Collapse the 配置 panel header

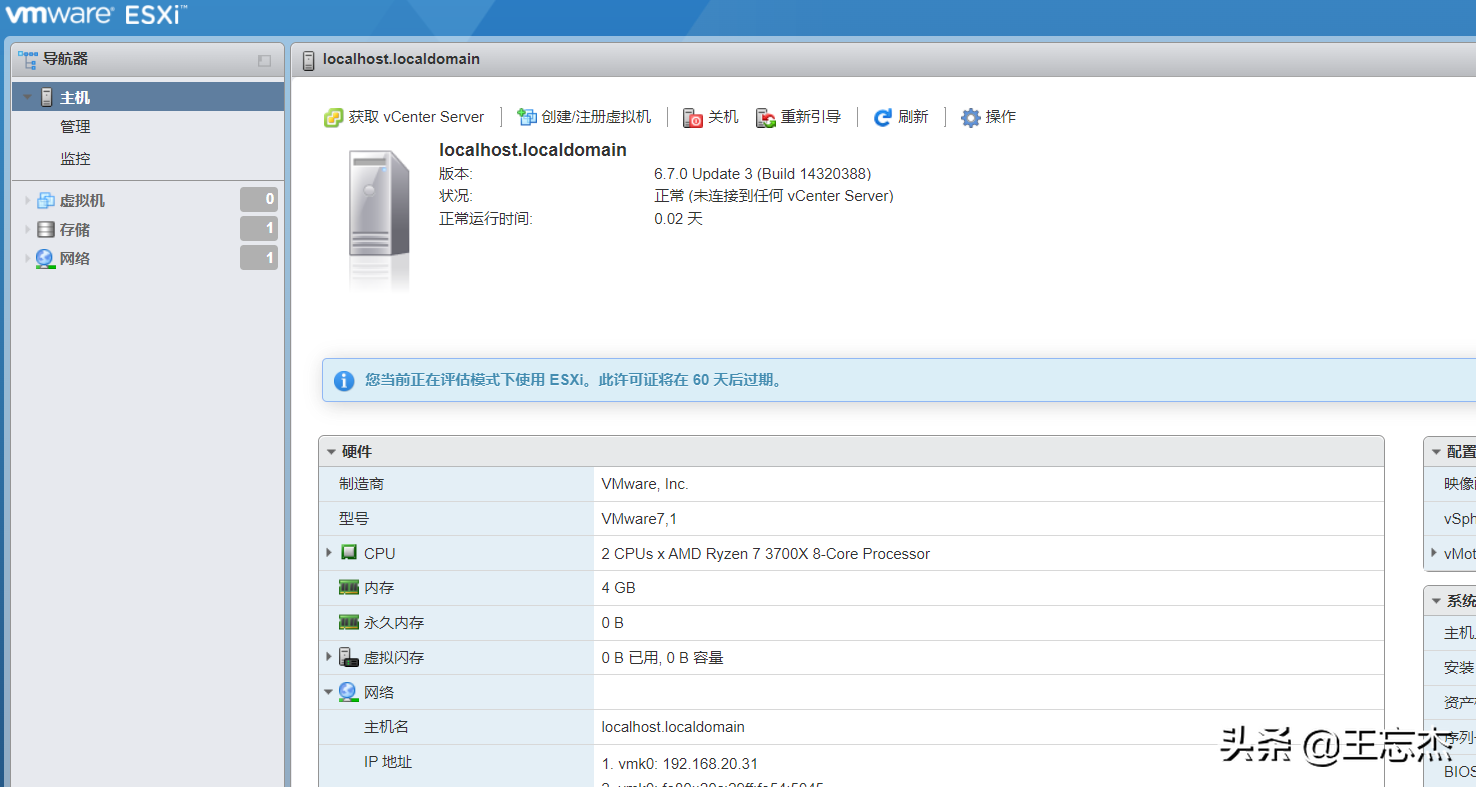[x=1436, y=452]
